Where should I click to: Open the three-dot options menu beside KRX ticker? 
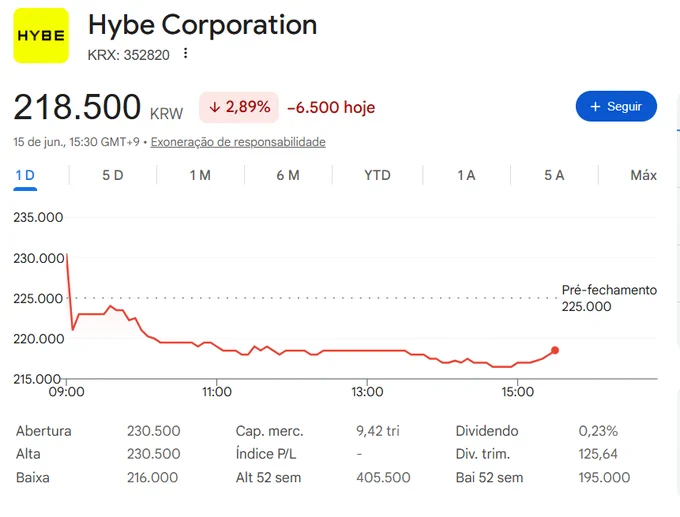coord(186,53)
